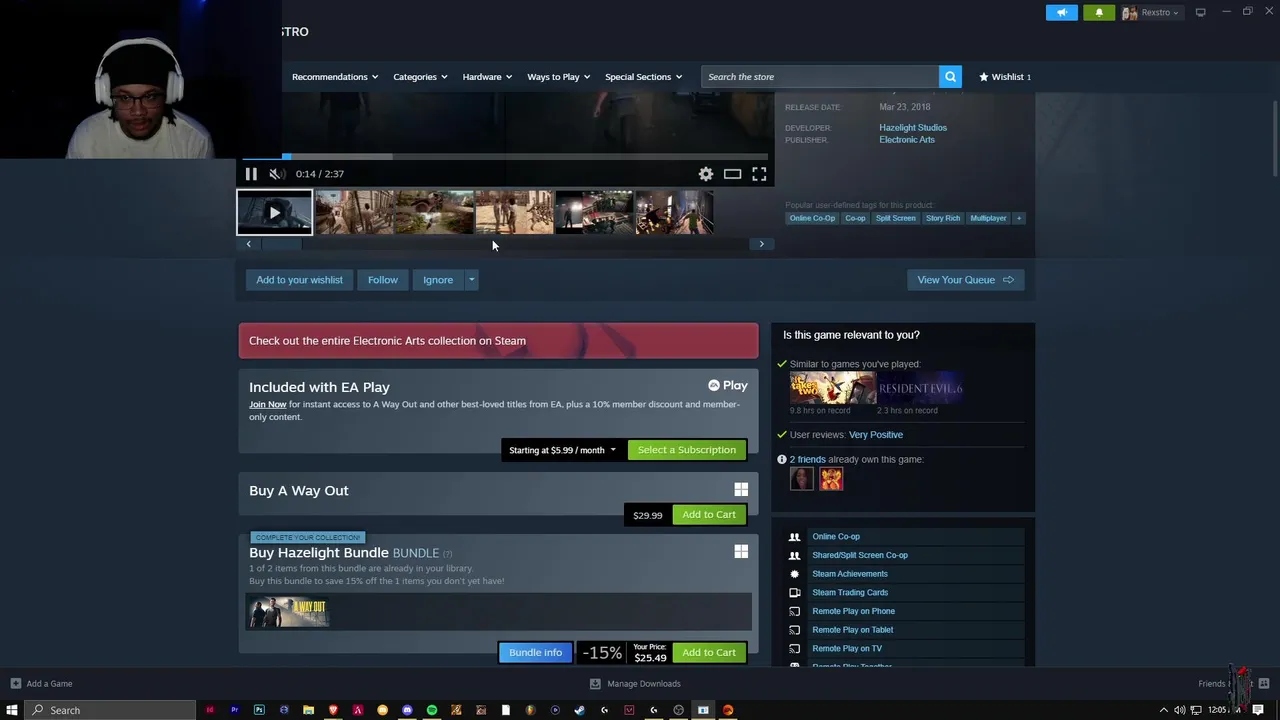
Task: Open Wishlist from the store nav
Action: point(1005,77)
